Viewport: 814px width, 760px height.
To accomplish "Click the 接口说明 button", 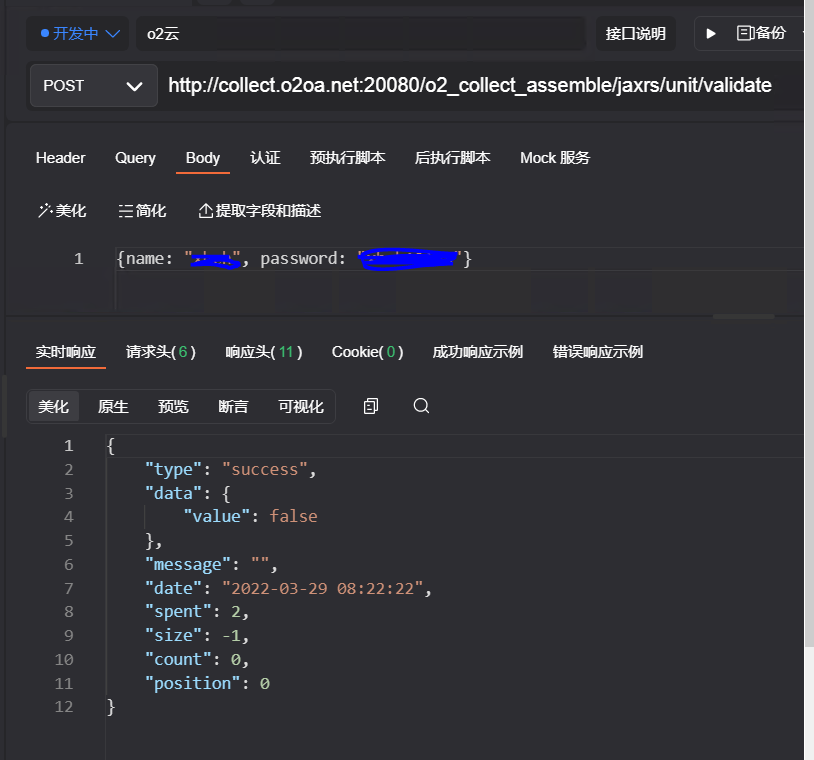I will click(x=635, y=33).
